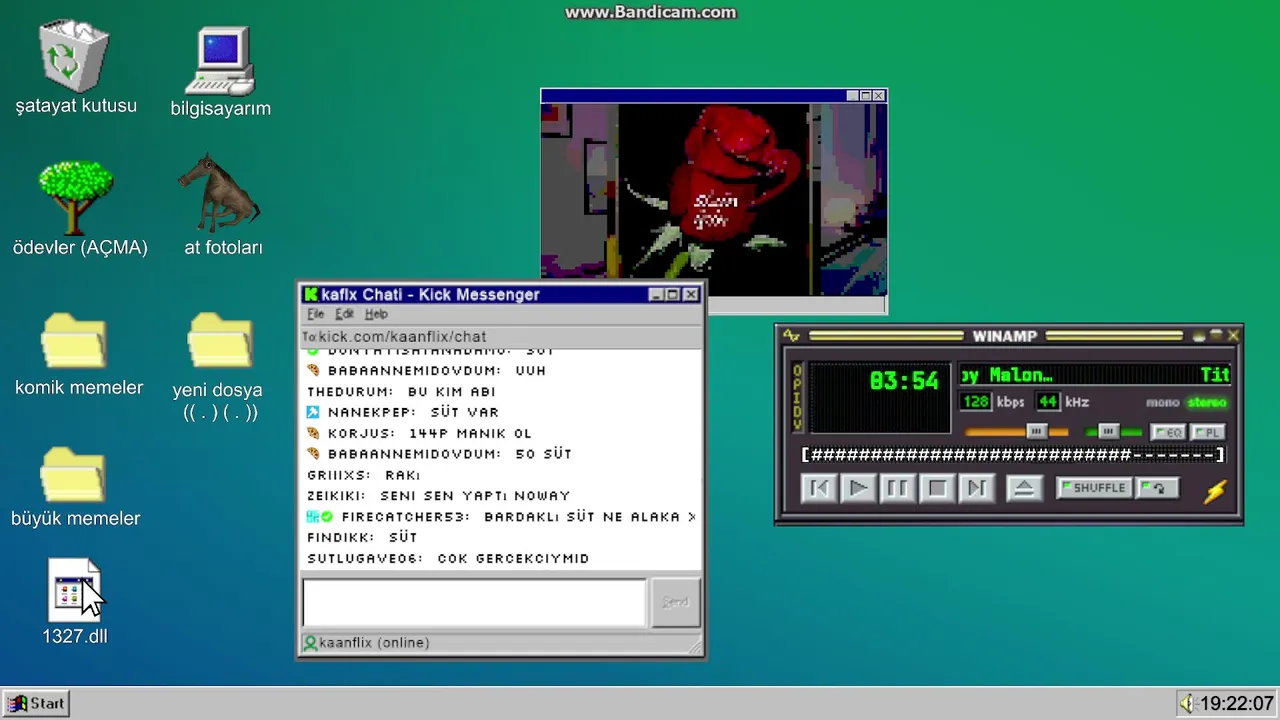Click the user status icon beside kaanflix (online)
The image size is (1280, 720).
click(310, 643)
